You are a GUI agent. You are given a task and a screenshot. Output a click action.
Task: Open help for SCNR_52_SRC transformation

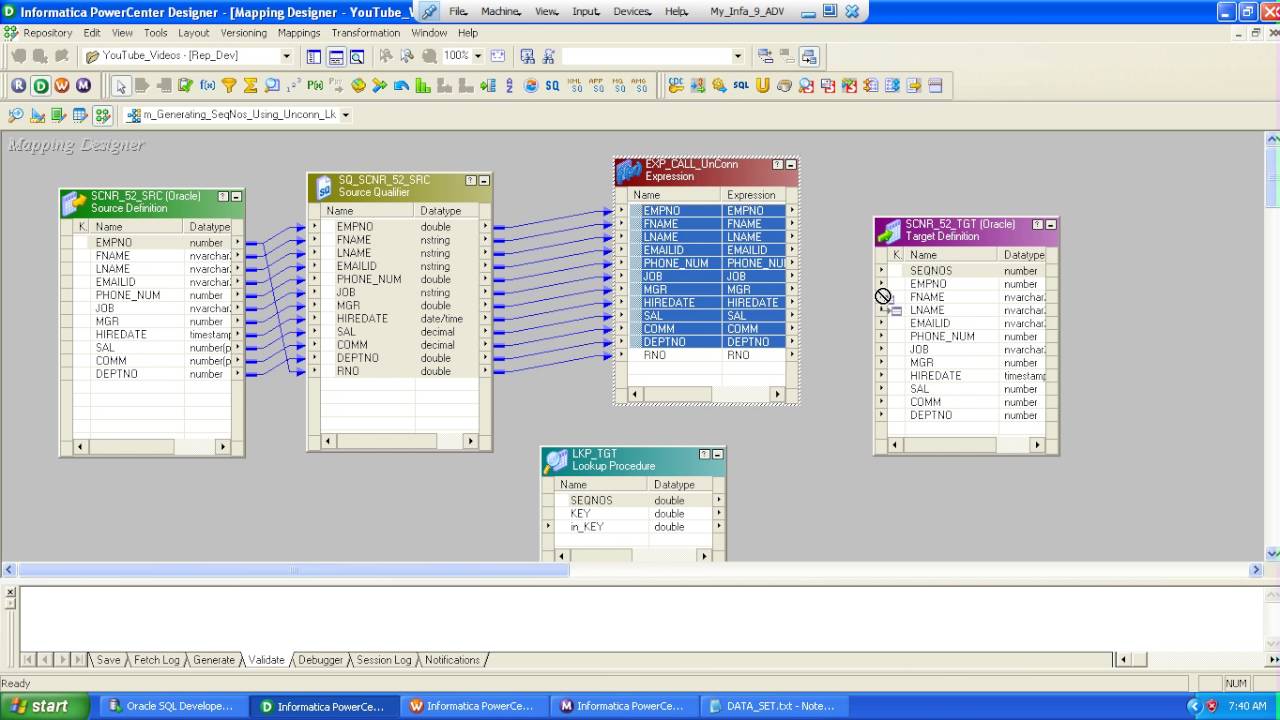(x=223, y=197)
